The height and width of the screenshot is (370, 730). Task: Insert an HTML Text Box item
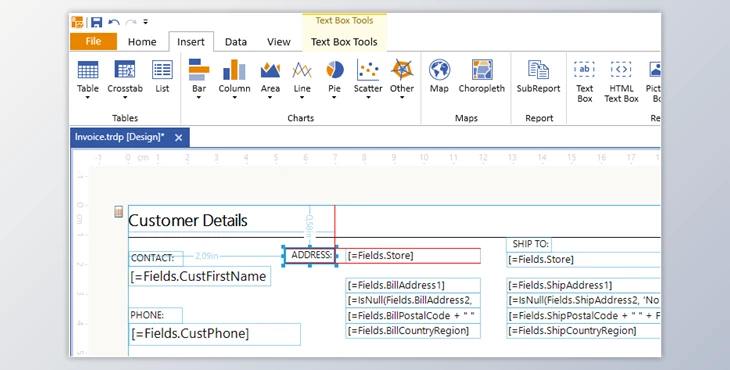[x=621, y=81]
